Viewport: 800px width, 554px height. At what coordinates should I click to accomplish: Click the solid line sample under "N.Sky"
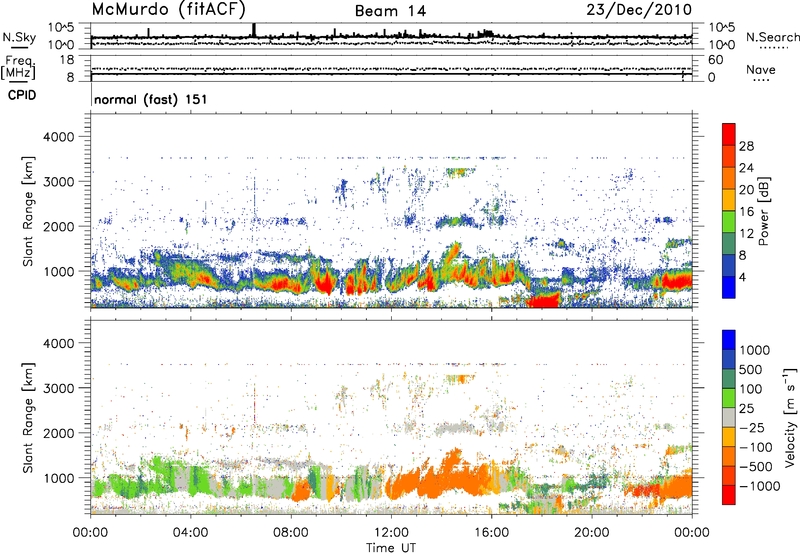point(19,48)
